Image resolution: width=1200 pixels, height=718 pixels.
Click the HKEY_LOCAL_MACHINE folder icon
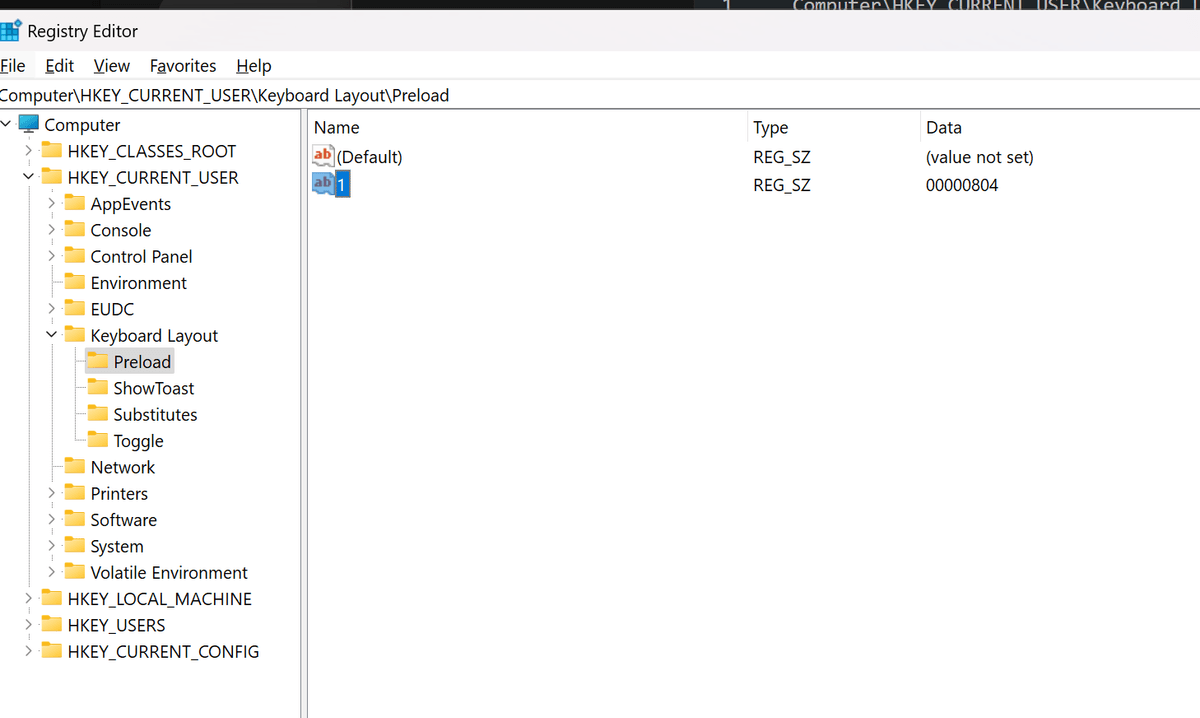click(52, 598)
